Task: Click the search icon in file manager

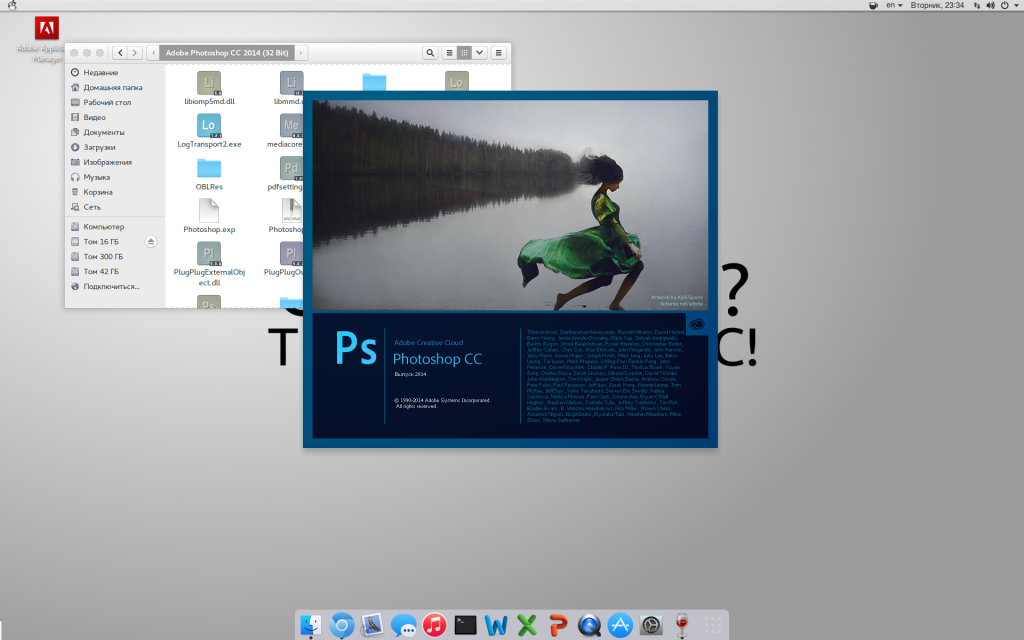Action: click(430, 53)
